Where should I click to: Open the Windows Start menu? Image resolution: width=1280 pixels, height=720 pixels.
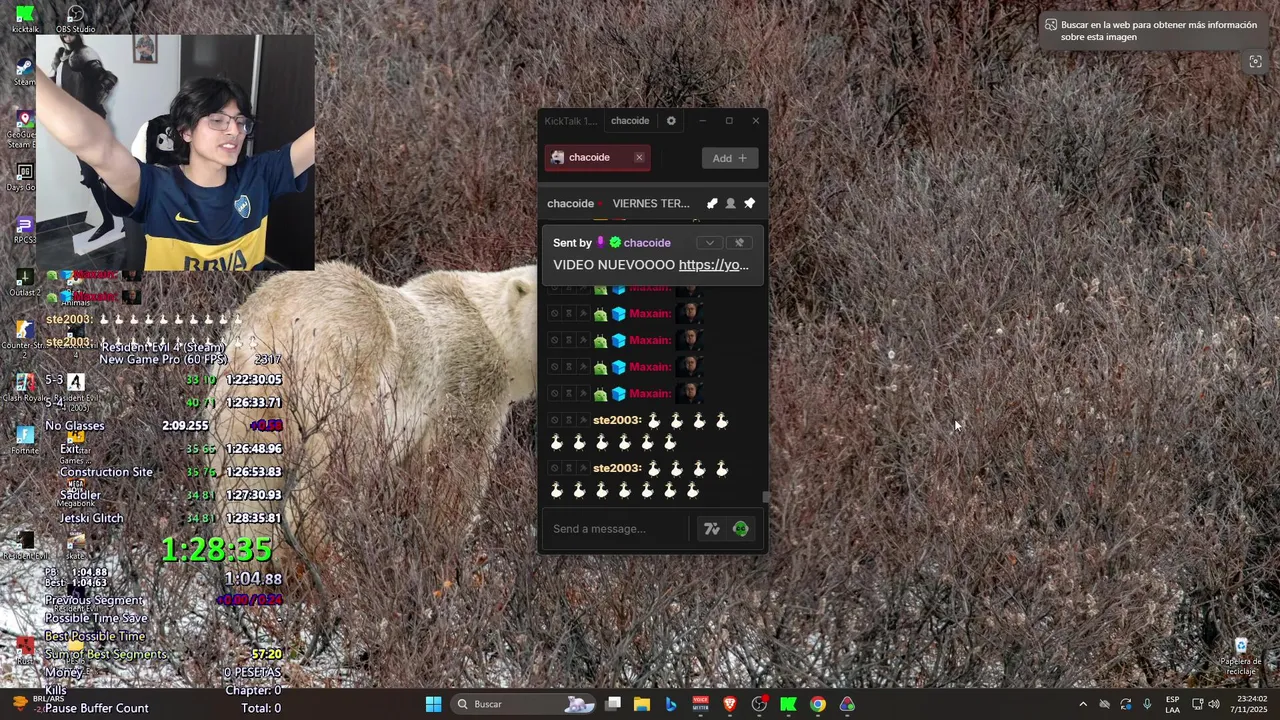point(433,704)
